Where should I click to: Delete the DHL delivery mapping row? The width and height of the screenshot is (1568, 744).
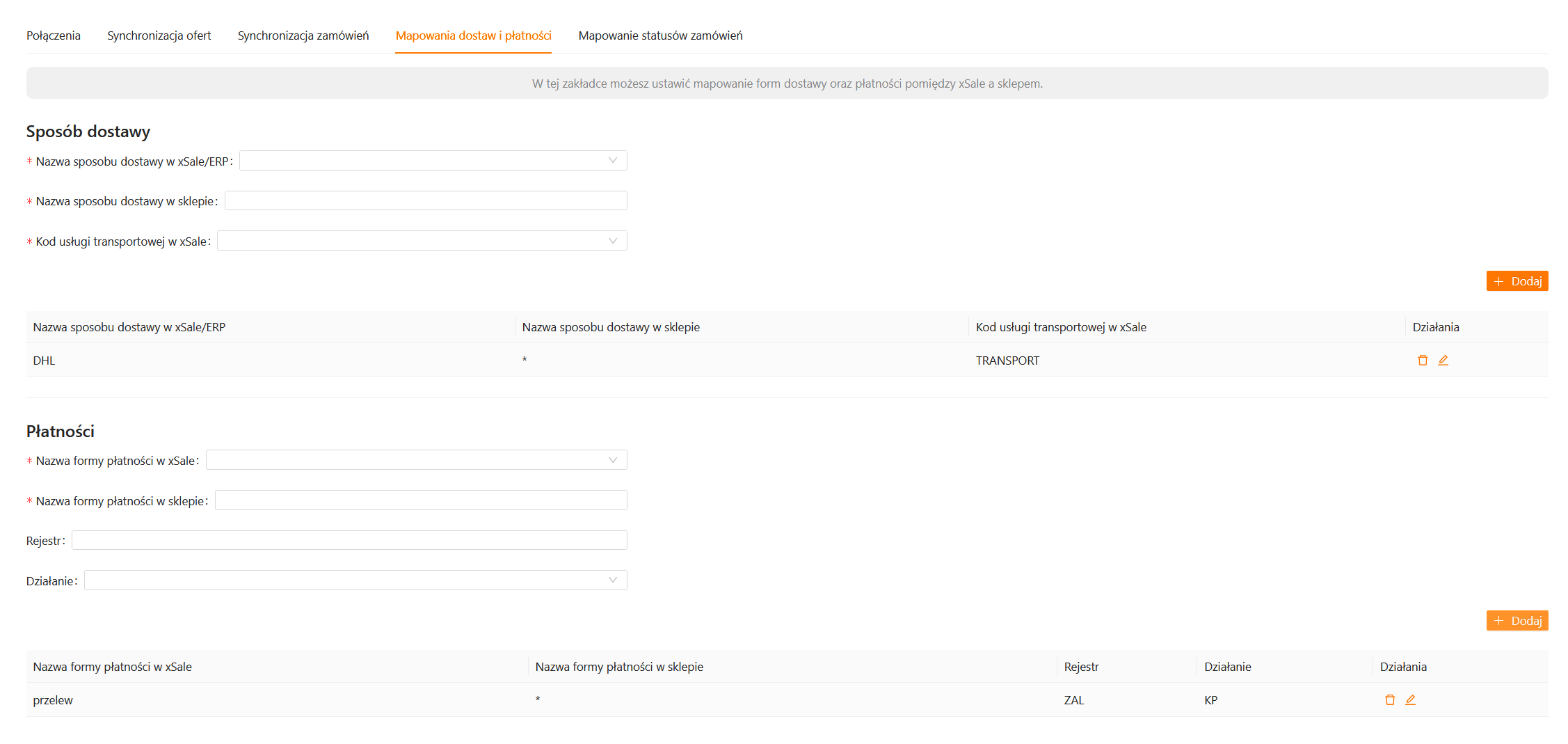[x=1422, y=361]
